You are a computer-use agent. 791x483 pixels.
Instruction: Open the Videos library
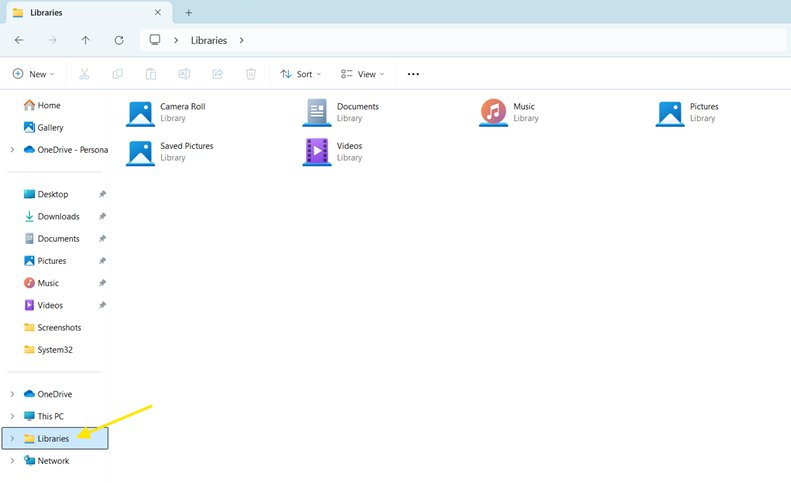317,151
